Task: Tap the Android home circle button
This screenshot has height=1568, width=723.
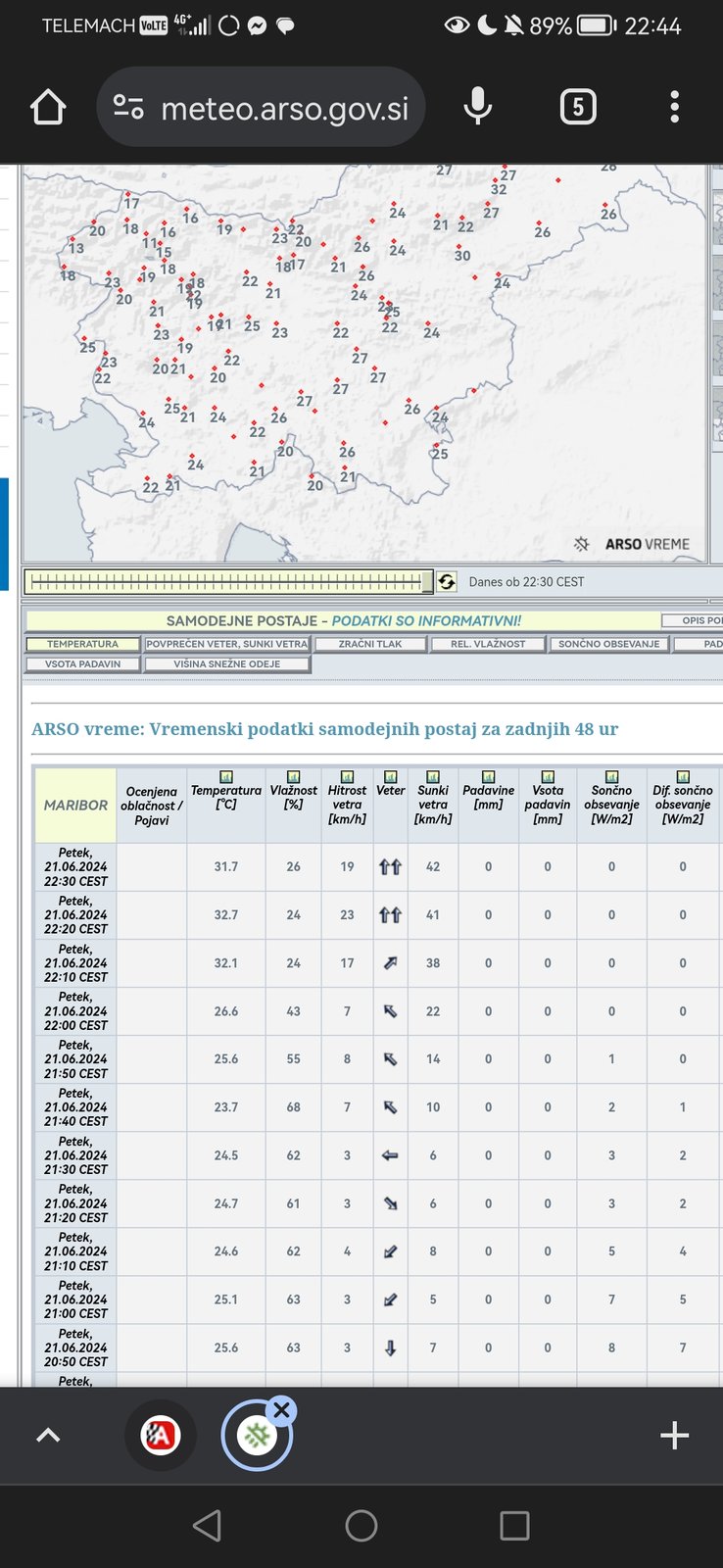Action: tap(361, 1525)
